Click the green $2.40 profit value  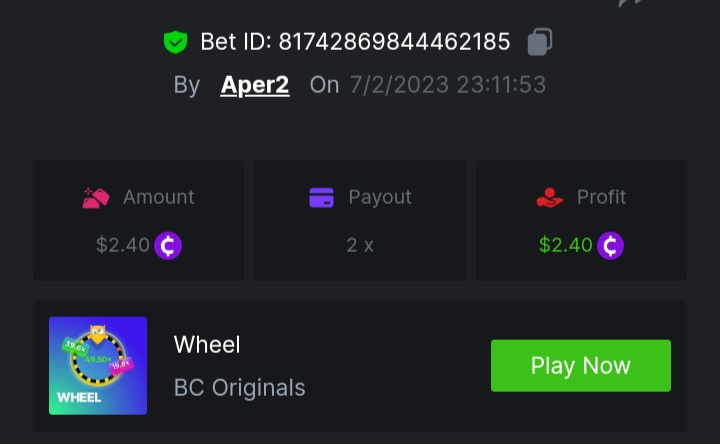click(566, 245)
